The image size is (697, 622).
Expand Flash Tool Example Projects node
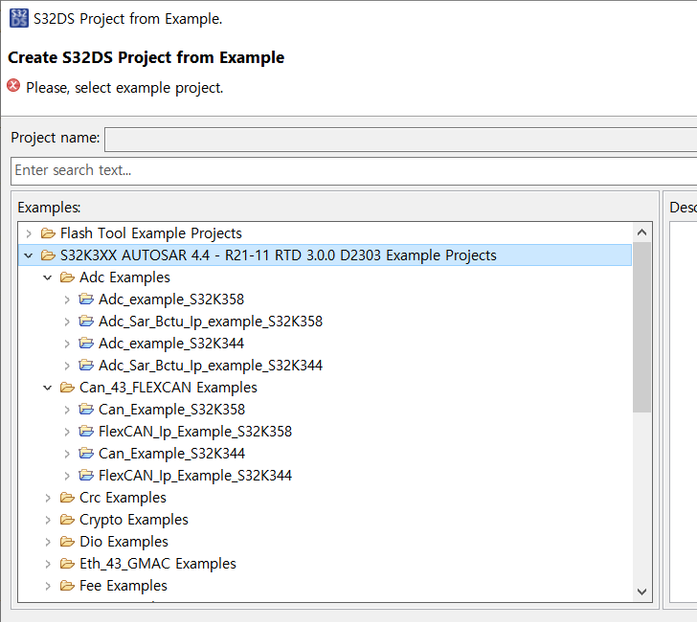click(29, 233)
